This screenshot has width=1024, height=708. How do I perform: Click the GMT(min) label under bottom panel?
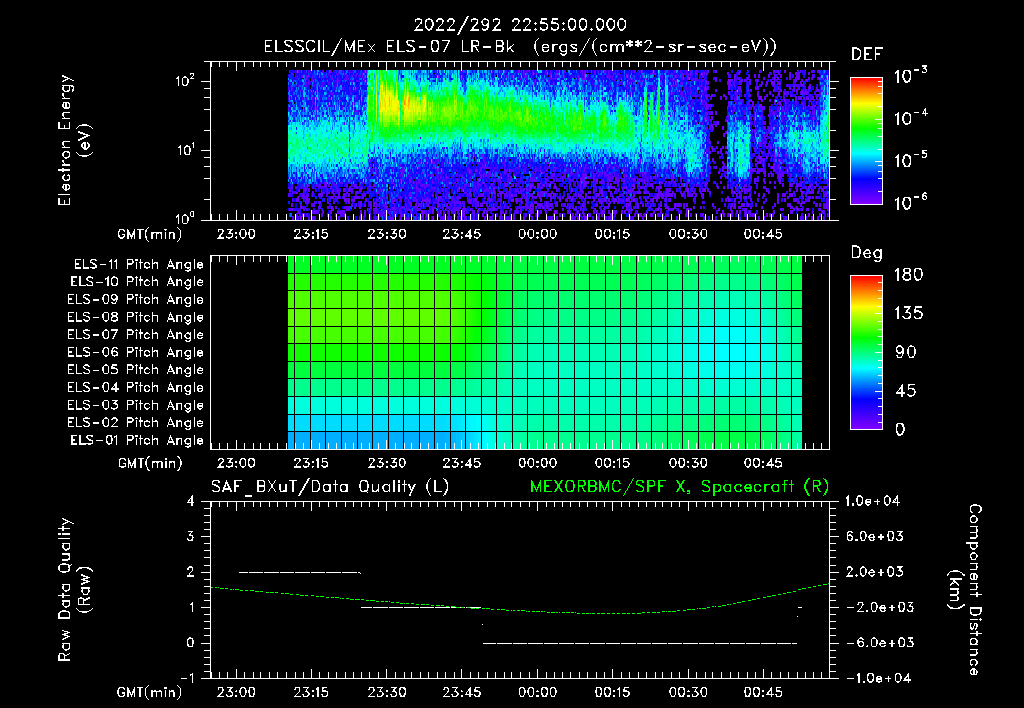(150, 692)
